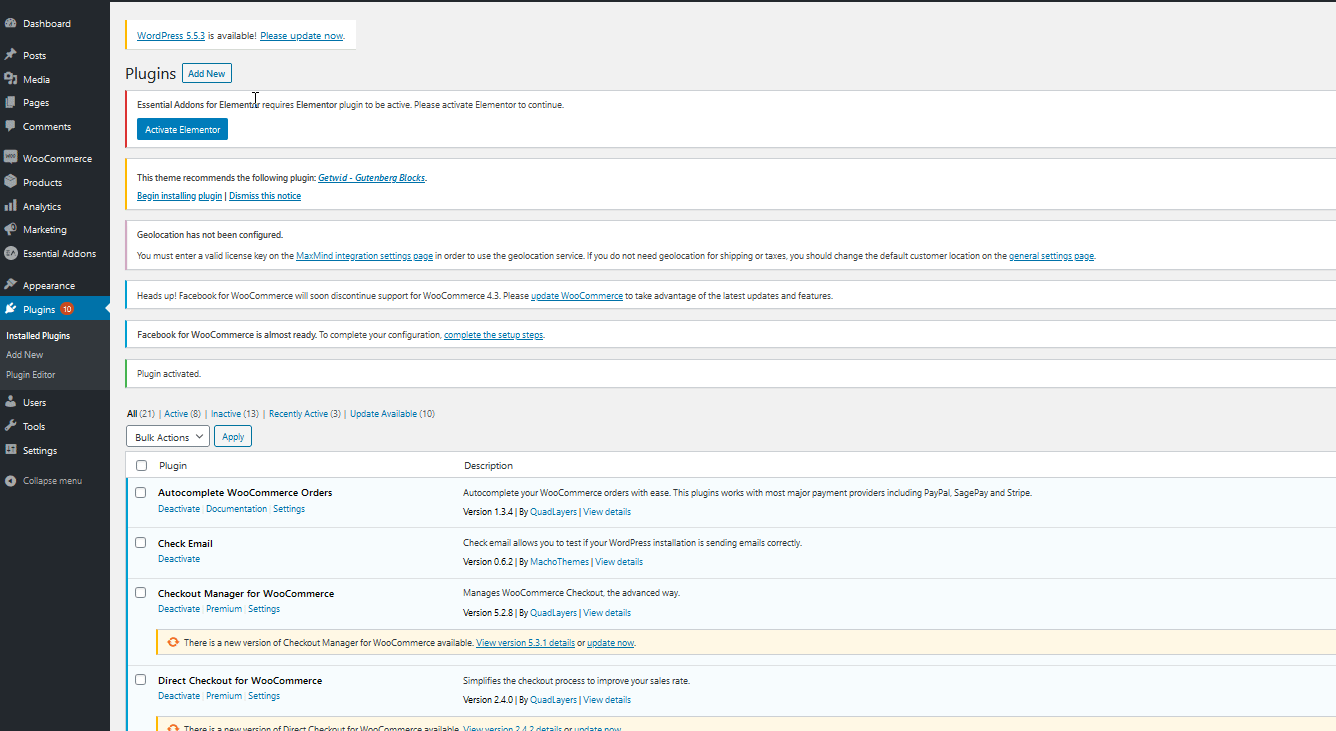Open Settings for Autocomplete WooCommerce Orders

coord(289,509)
